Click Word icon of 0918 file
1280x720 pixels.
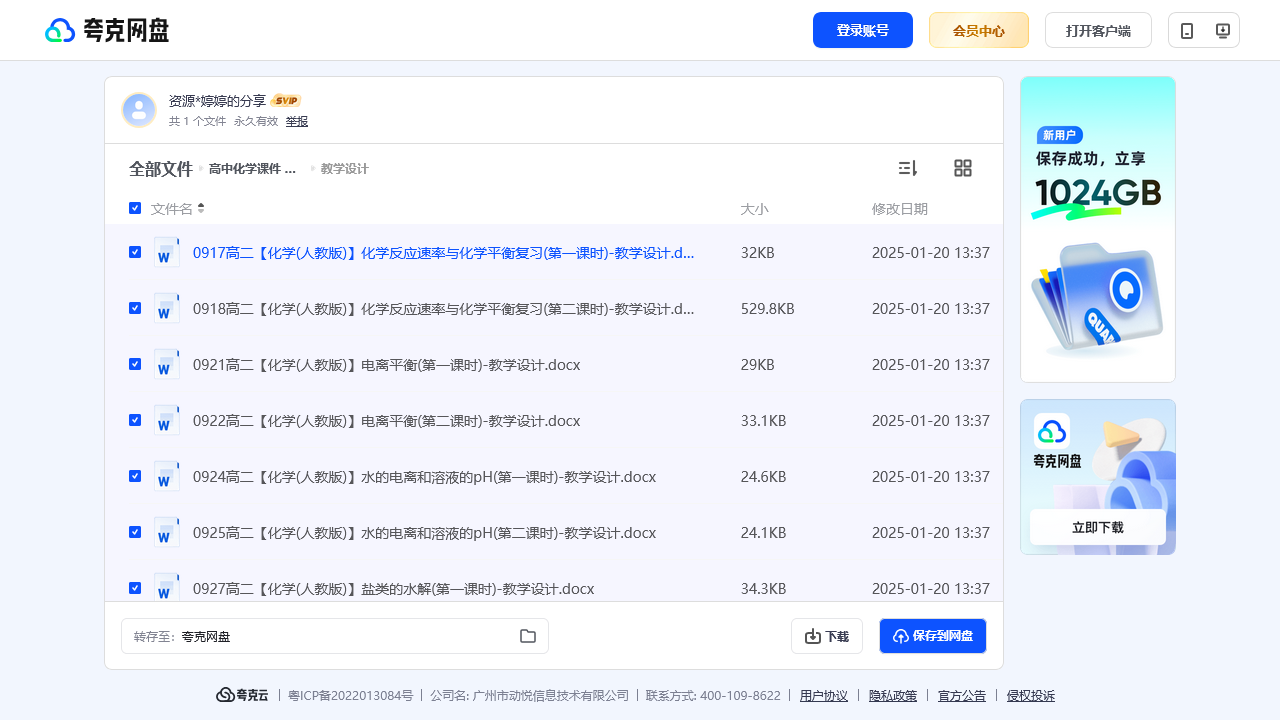[x=167, y=308]
